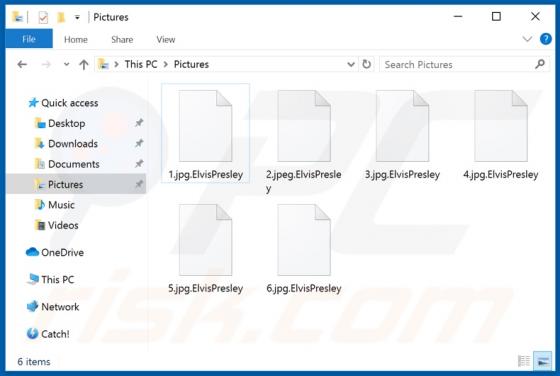Click Properties icon in quick access toolbar
Screen dimensions: 560x376
43,17
